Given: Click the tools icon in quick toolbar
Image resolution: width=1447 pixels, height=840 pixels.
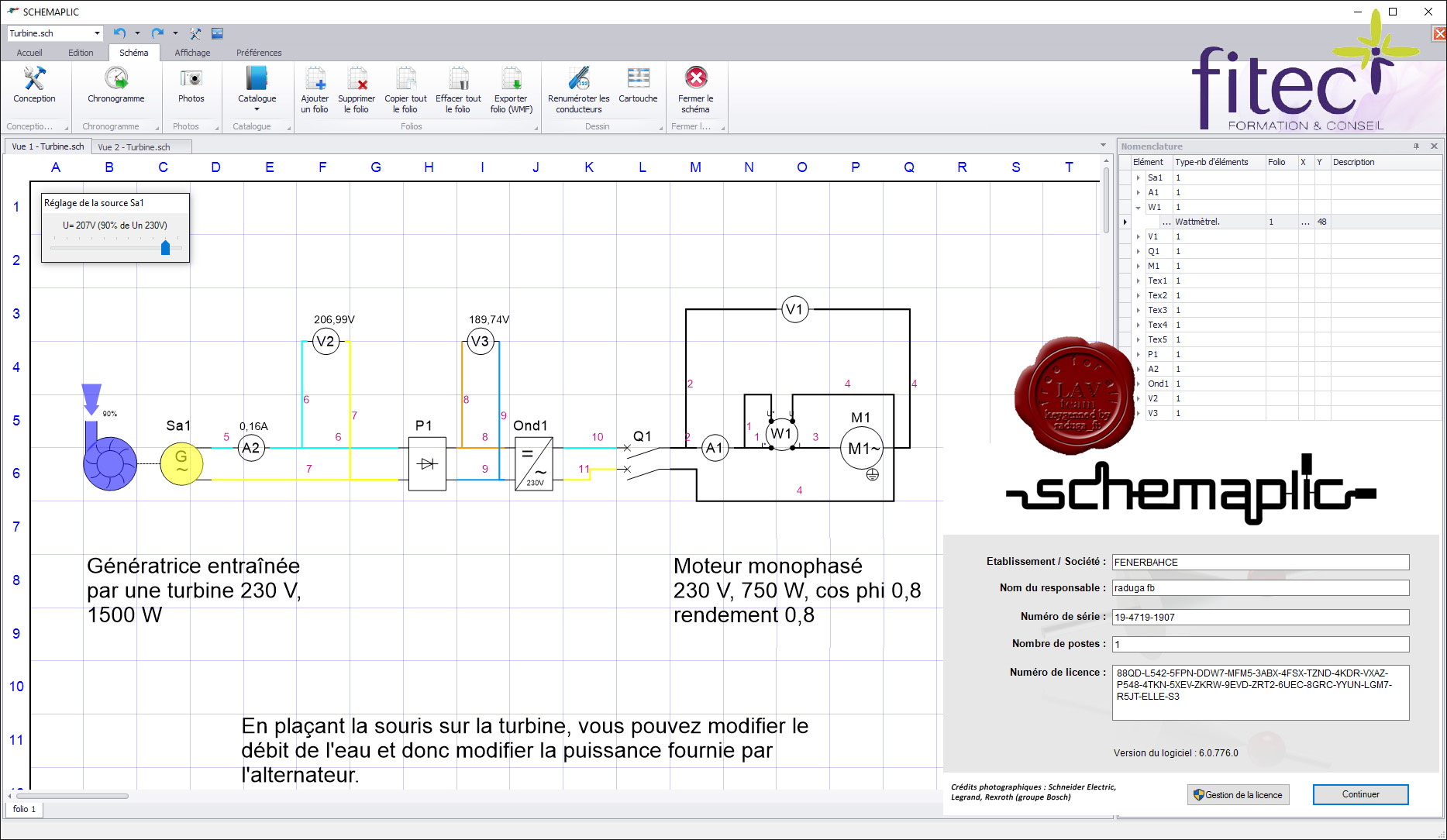Looking at the screenshot, I should 195,33.
